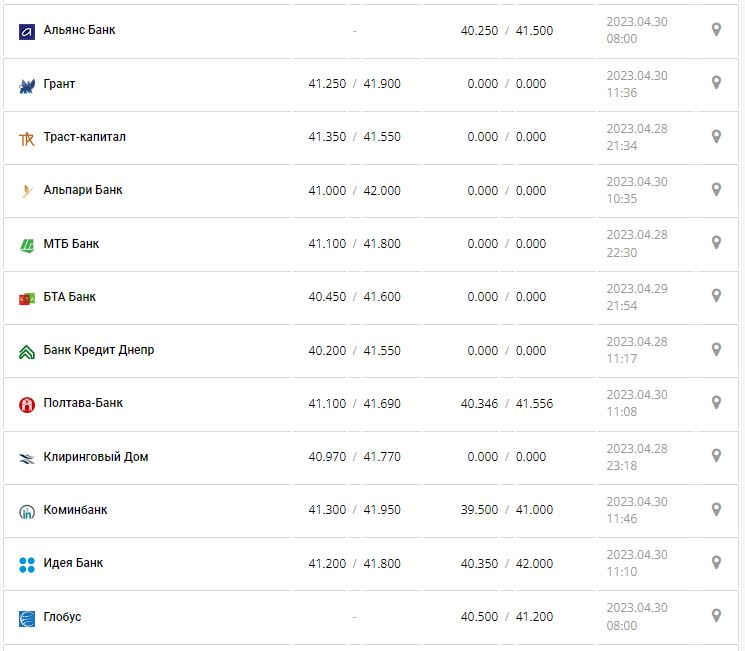Click the МТБ Банк map pin

click(716, 242)
